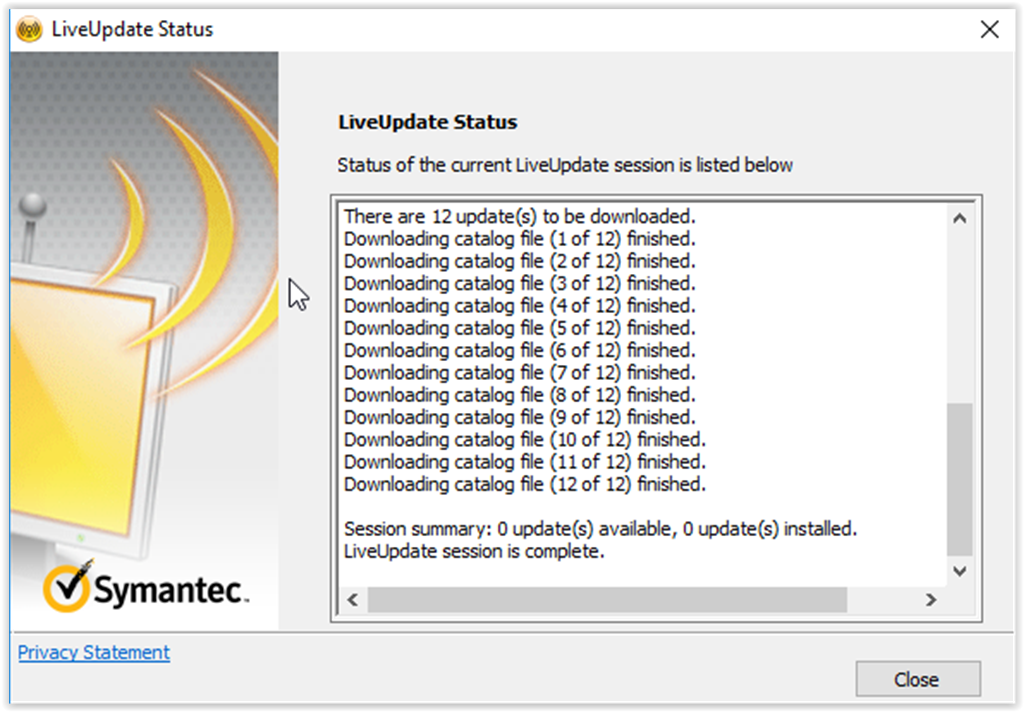
Task: Close the LiveUpdate Status window with X
Action: (989, 29)
